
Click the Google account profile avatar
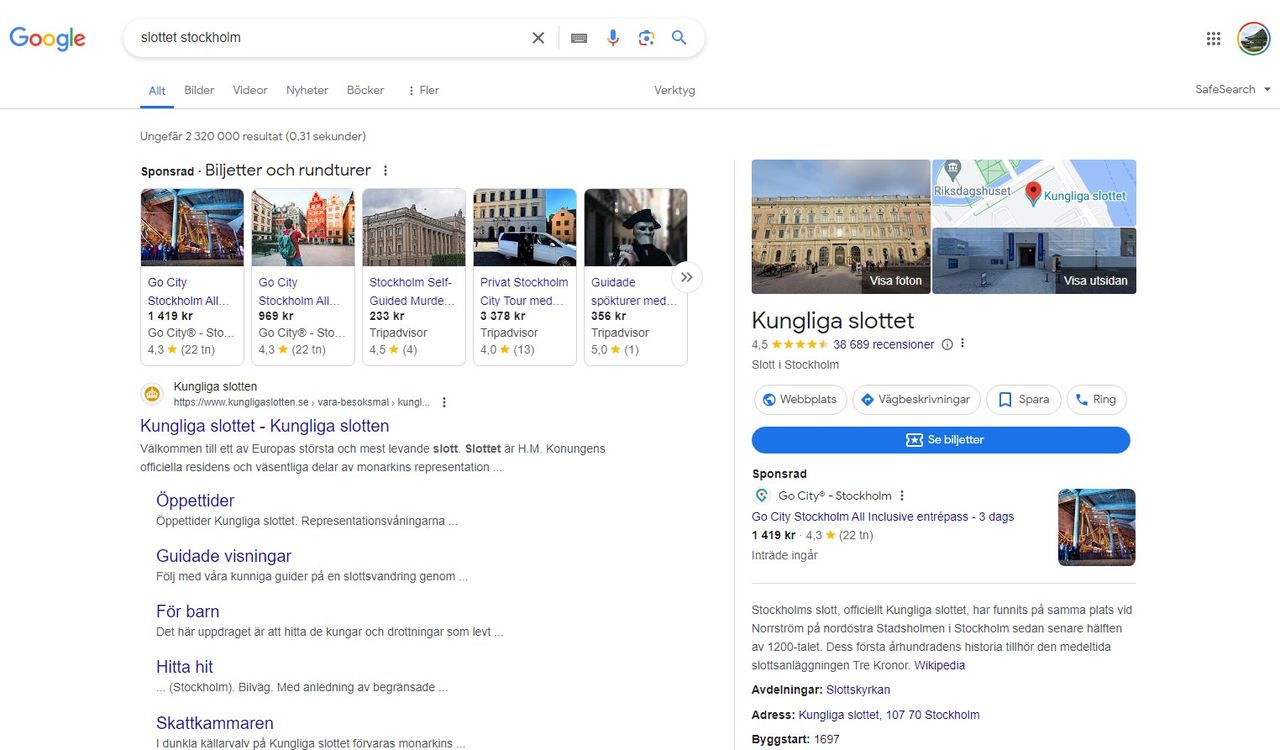tap(1254, 38)
